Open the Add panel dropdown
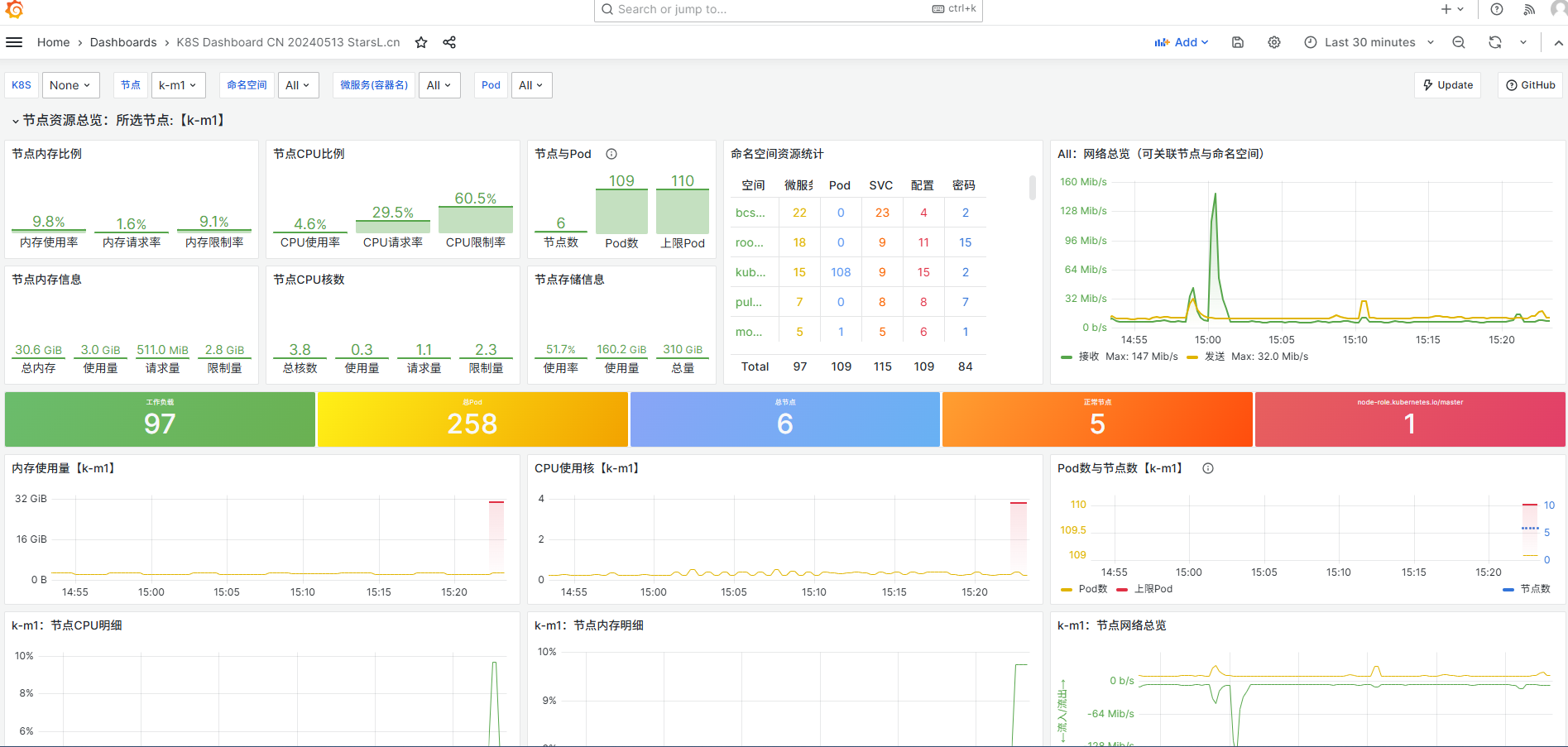 pos(1182,42)
